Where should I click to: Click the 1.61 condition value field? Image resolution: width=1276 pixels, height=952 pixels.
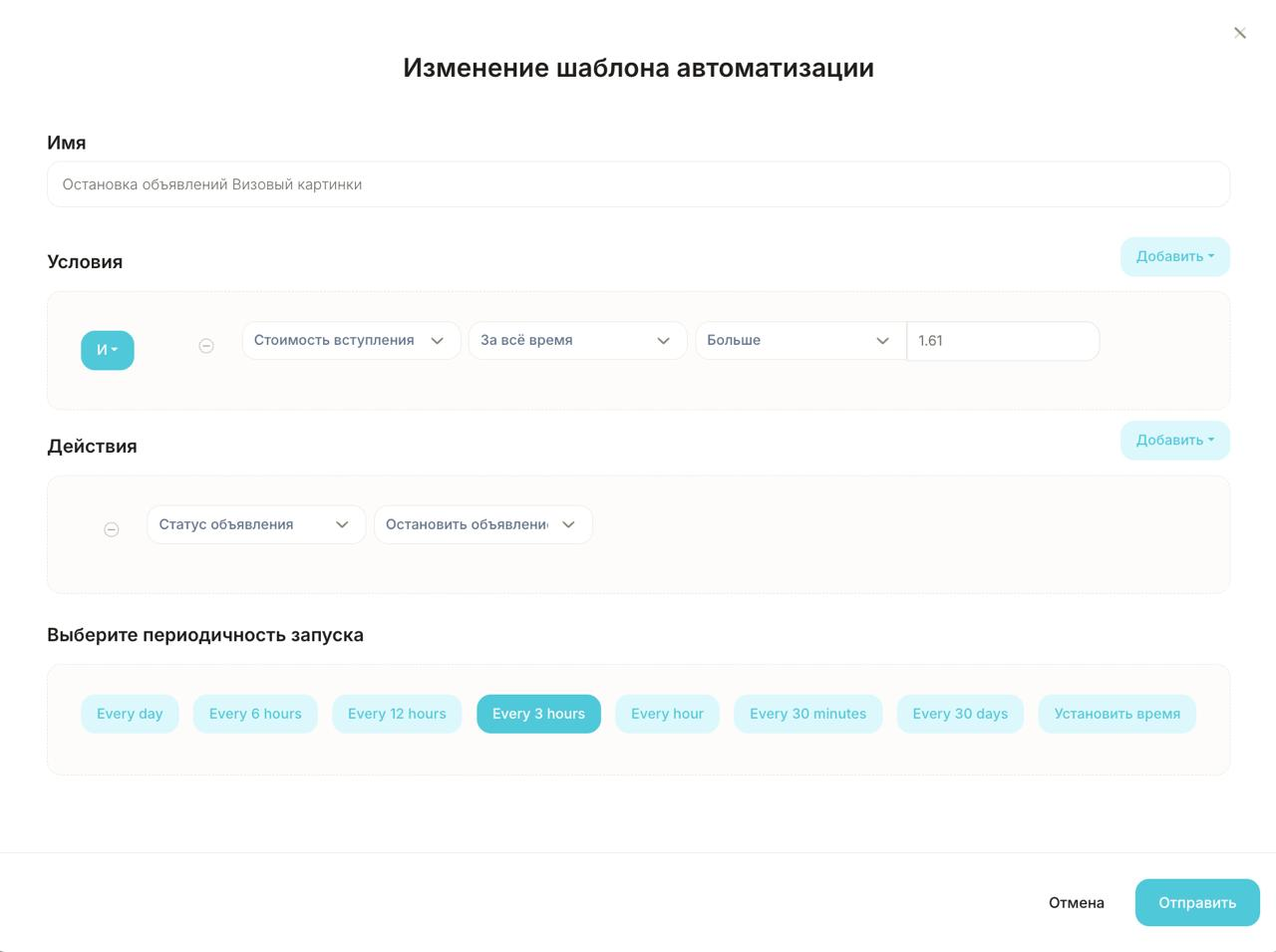tap(1002, 341)
